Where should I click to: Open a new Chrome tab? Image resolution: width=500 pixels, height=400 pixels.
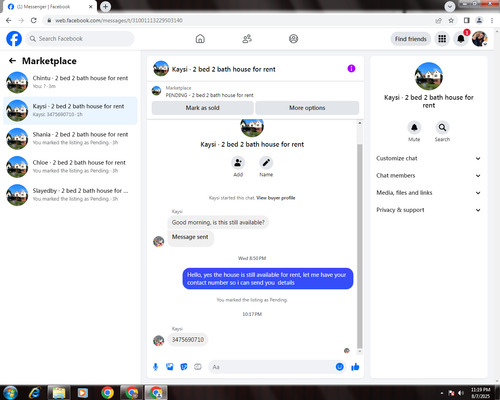tap(105, 6)
